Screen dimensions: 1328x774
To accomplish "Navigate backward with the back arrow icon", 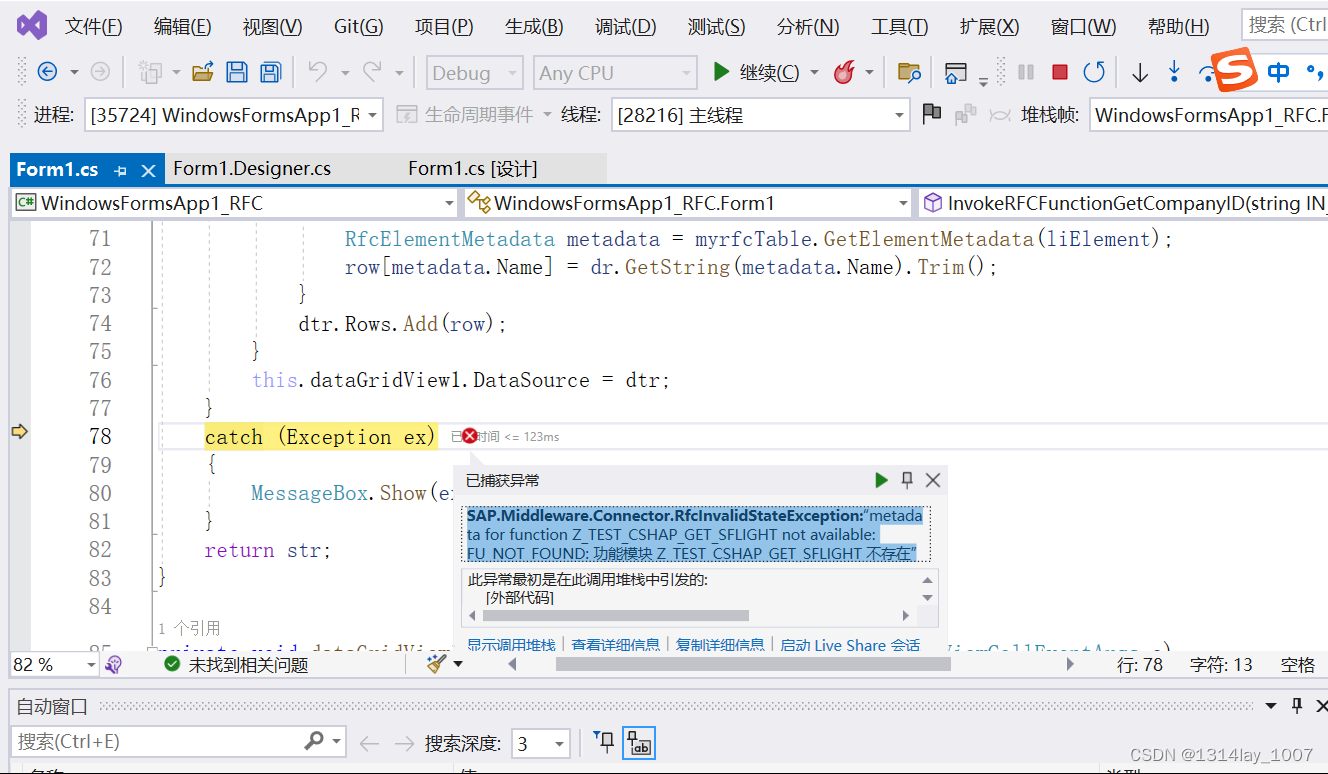I will (x=46, y=72).
